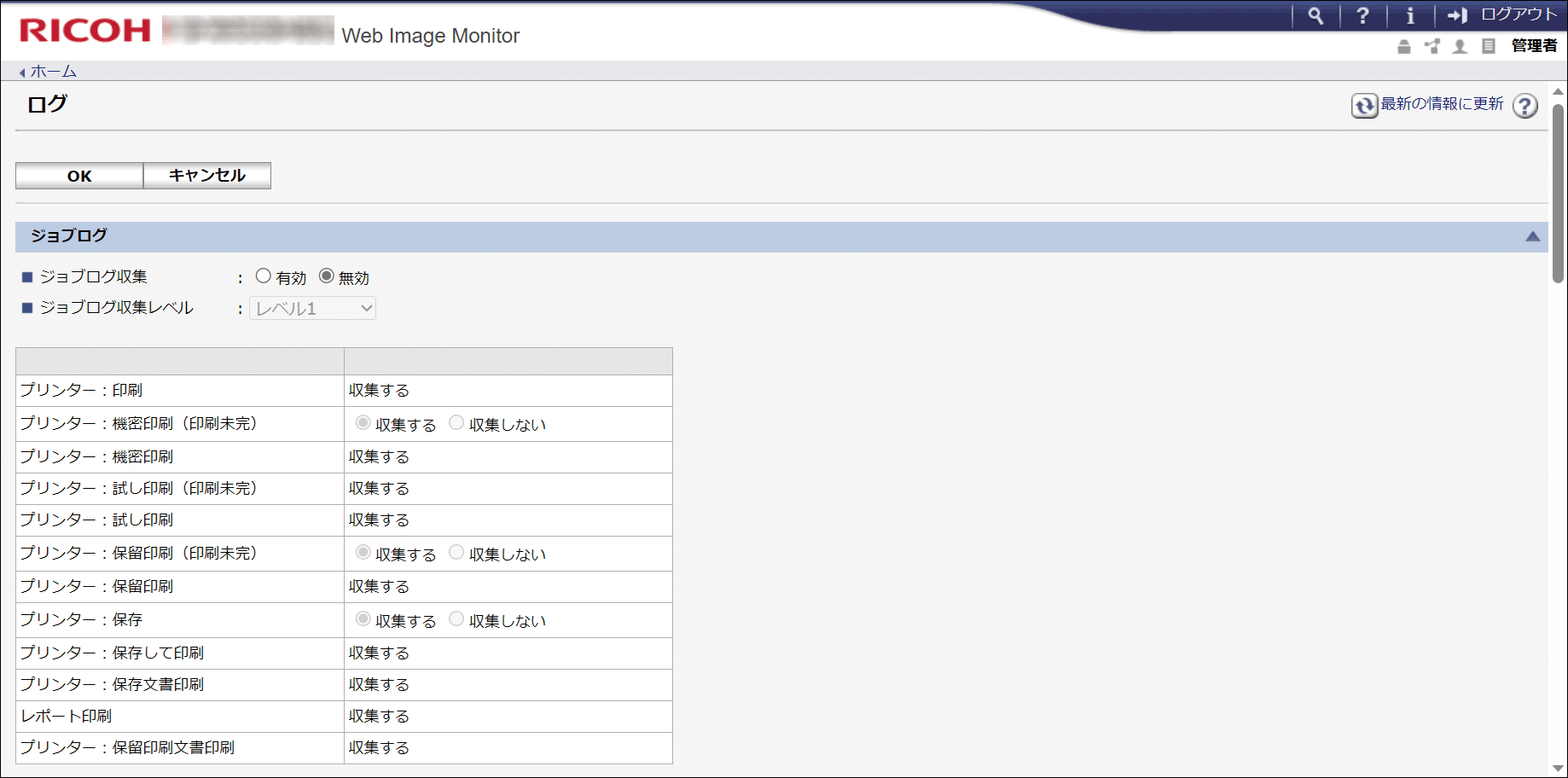Click the refresh arrows icon
The height and width of the screenshot is (778, 1568).
click(1364, 105)
